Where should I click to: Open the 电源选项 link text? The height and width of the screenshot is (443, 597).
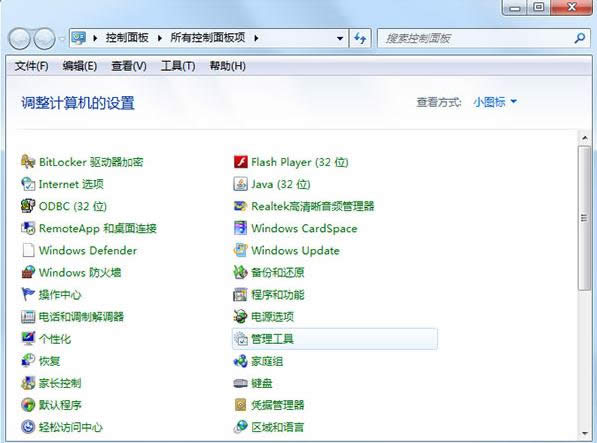(x=273, y=316)
